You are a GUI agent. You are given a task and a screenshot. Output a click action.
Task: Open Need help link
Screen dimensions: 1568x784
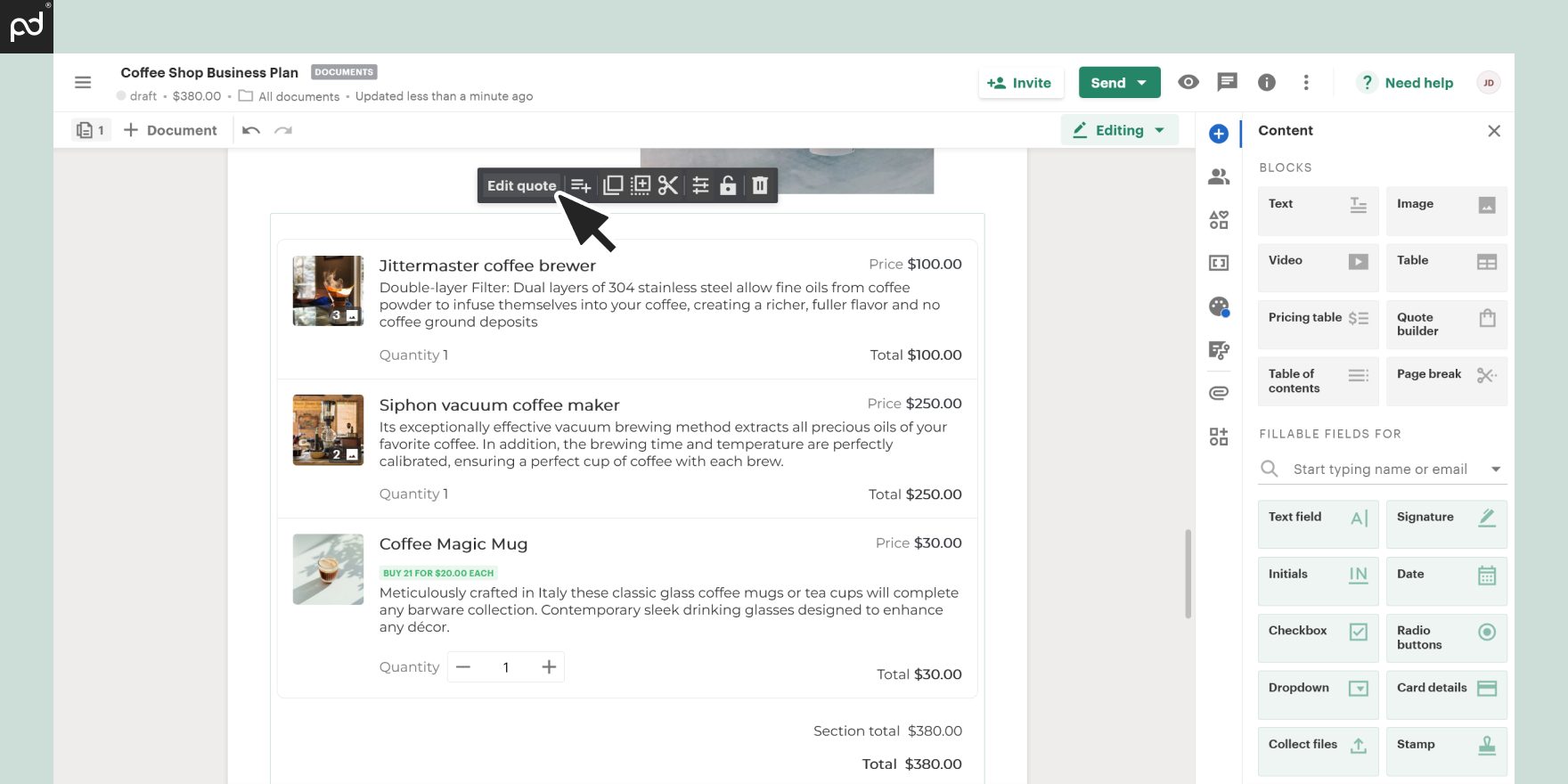[1405, 83]
